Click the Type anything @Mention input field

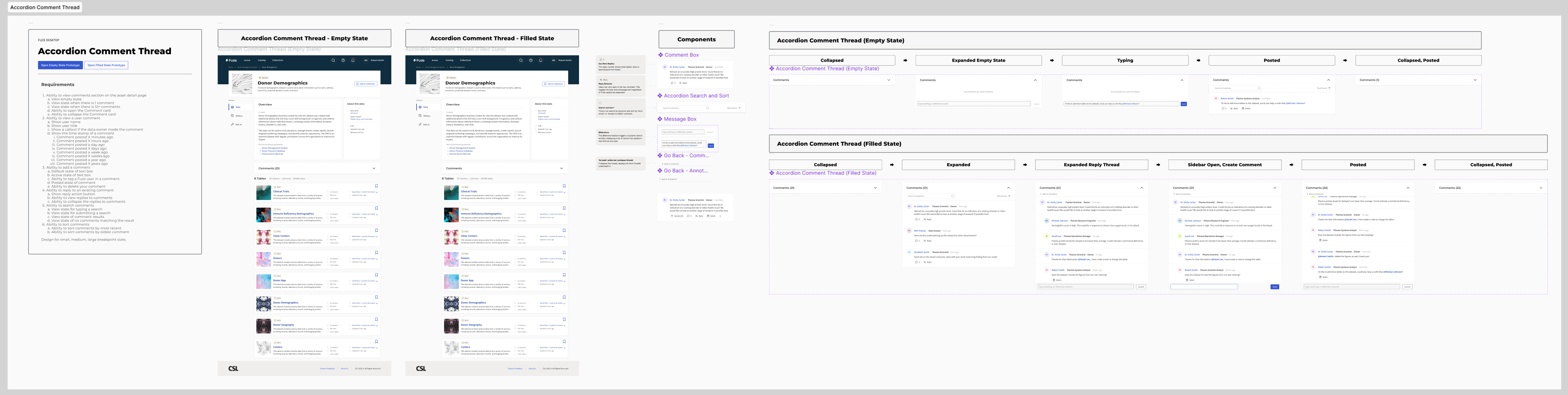tap(683, 132)
